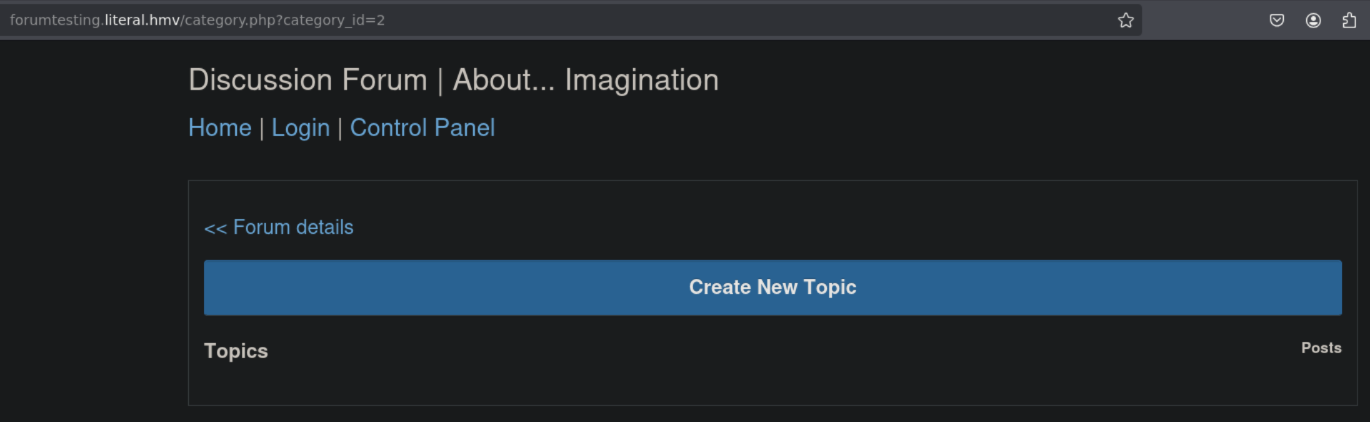Click the category_id=2 part of the URL
The image size is (1370, 422).
334,20
